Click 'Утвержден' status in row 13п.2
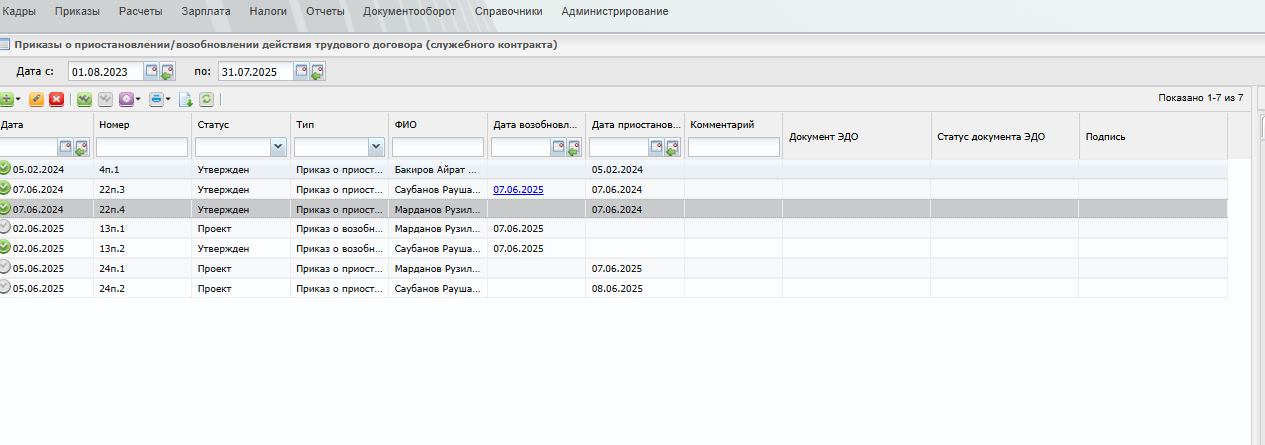The image size is (1265, 445). tap(223, 248)
